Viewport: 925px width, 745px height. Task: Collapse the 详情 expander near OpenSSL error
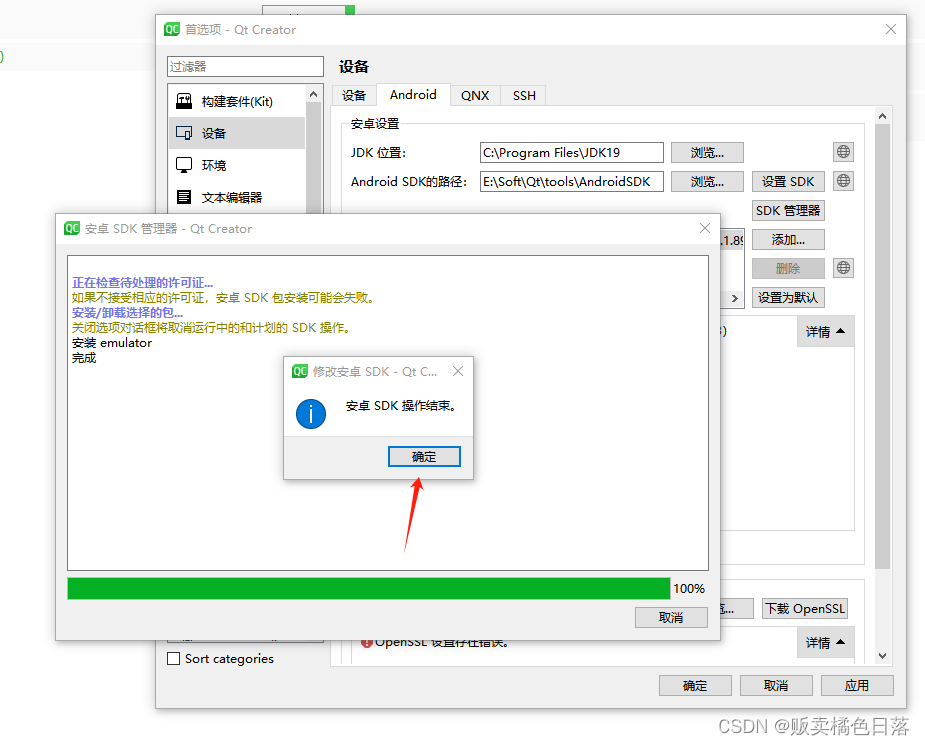[x=825, y=642]
